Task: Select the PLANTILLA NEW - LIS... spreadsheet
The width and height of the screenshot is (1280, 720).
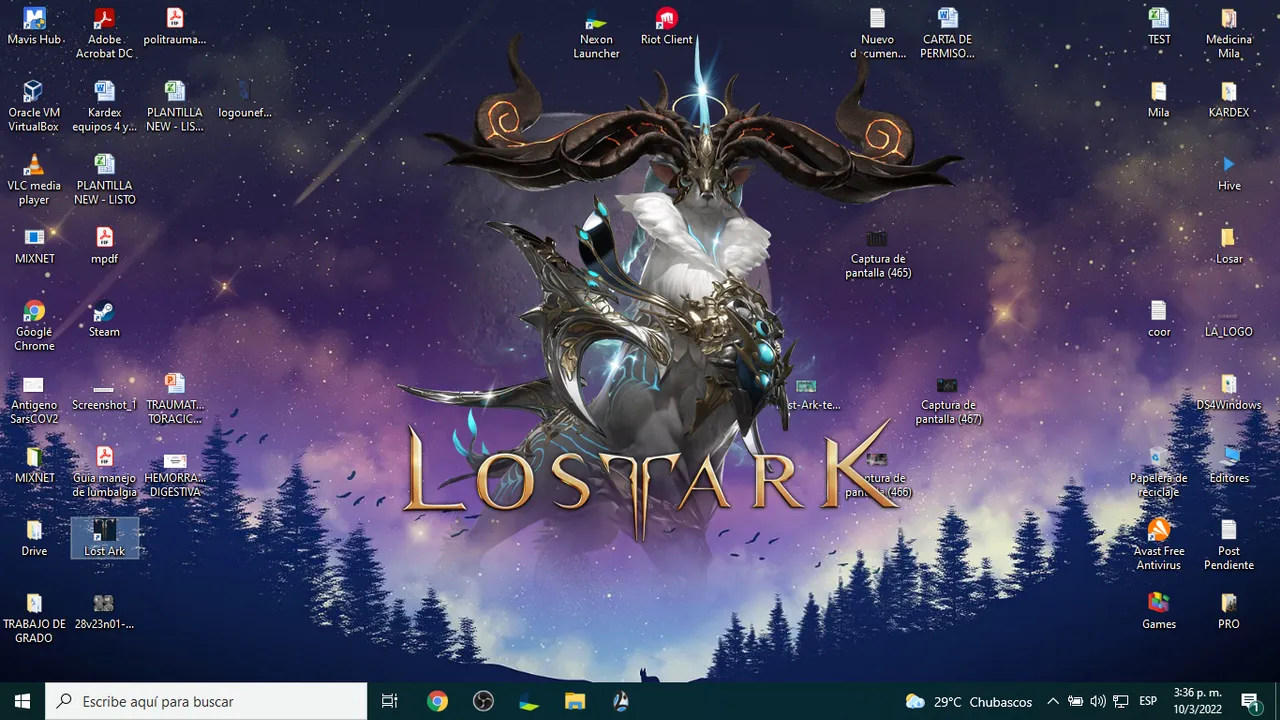Action: (x=174, y=106)
